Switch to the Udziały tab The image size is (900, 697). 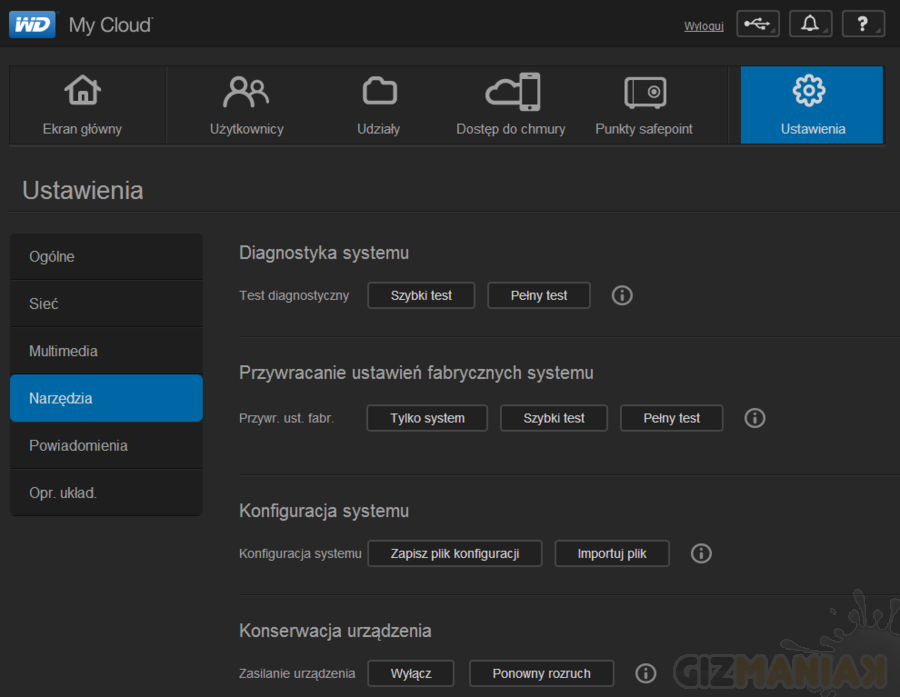(379, 105)
